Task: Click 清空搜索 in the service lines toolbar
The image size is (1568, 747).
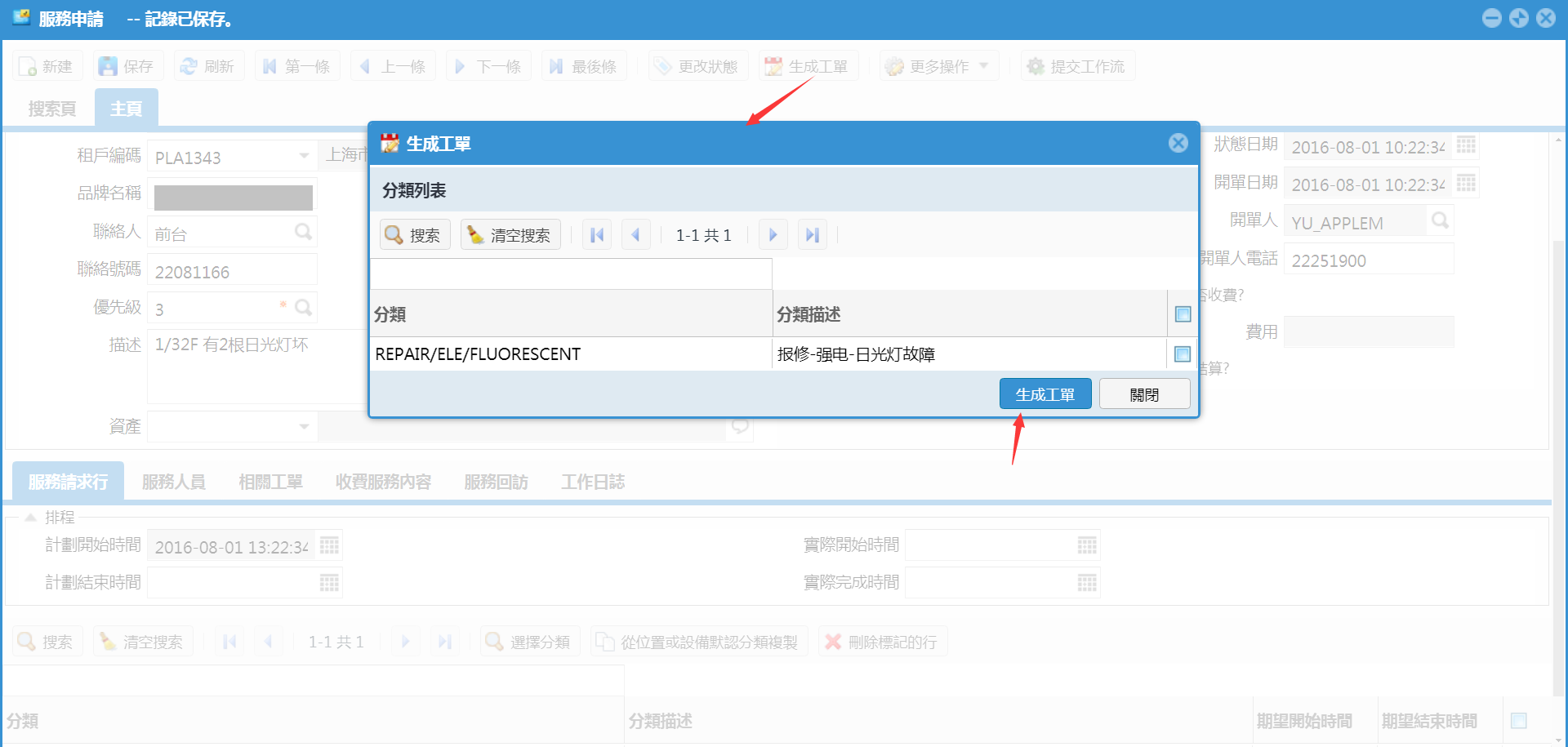Action: coord(143,642)
